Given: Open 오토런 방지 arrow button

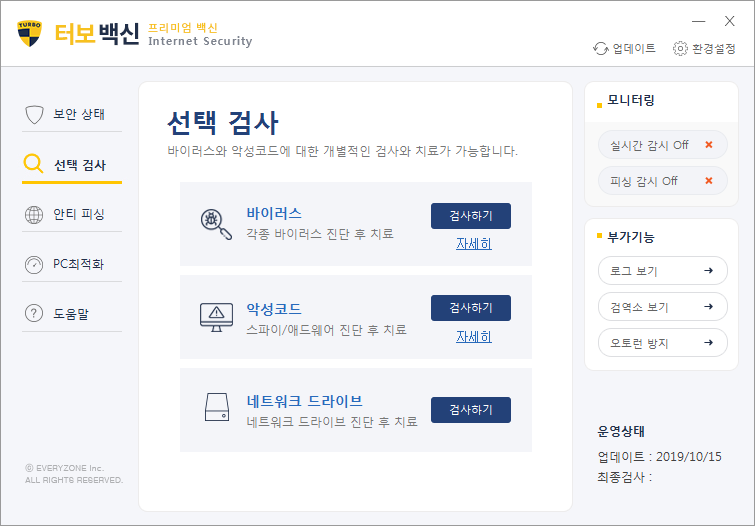Looking at the screenshot, I should pyautogui.click(x=661, y=343).
